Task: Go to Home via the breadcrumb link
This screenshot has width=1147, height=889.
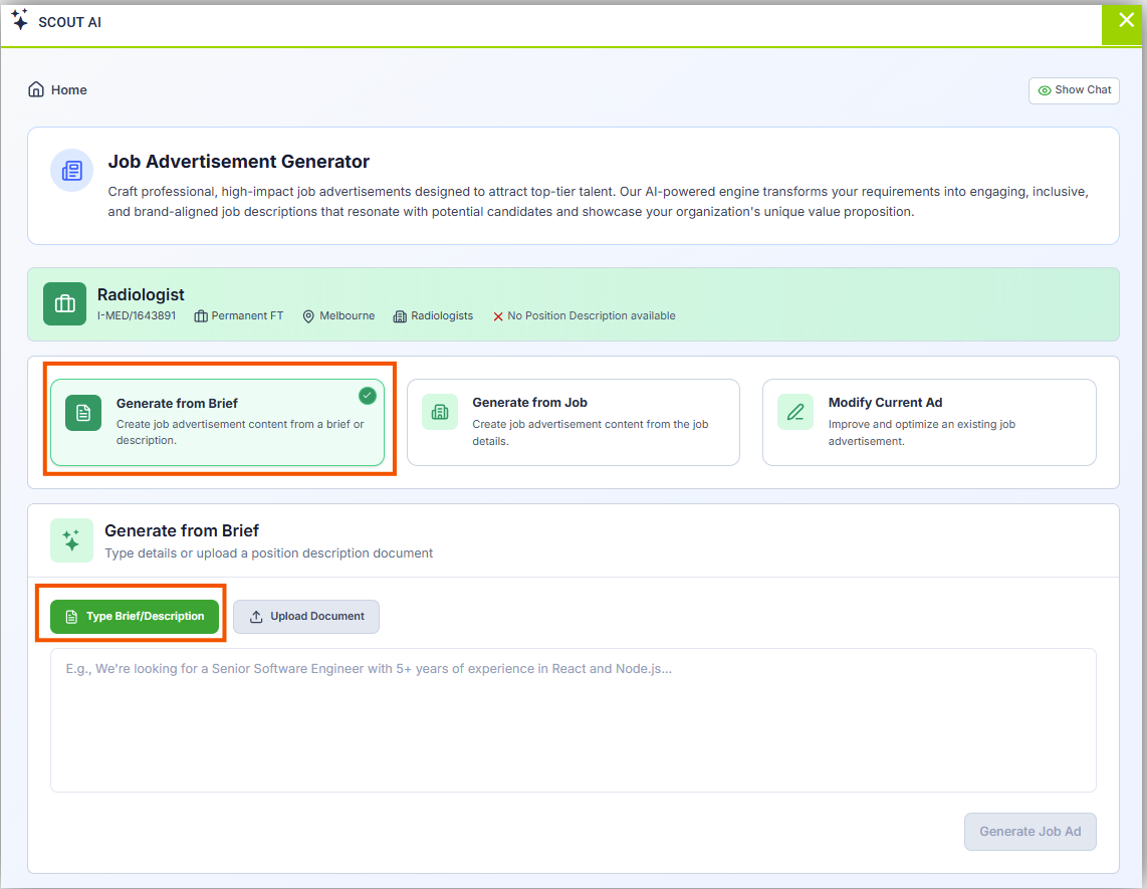Action: [68, 90]
